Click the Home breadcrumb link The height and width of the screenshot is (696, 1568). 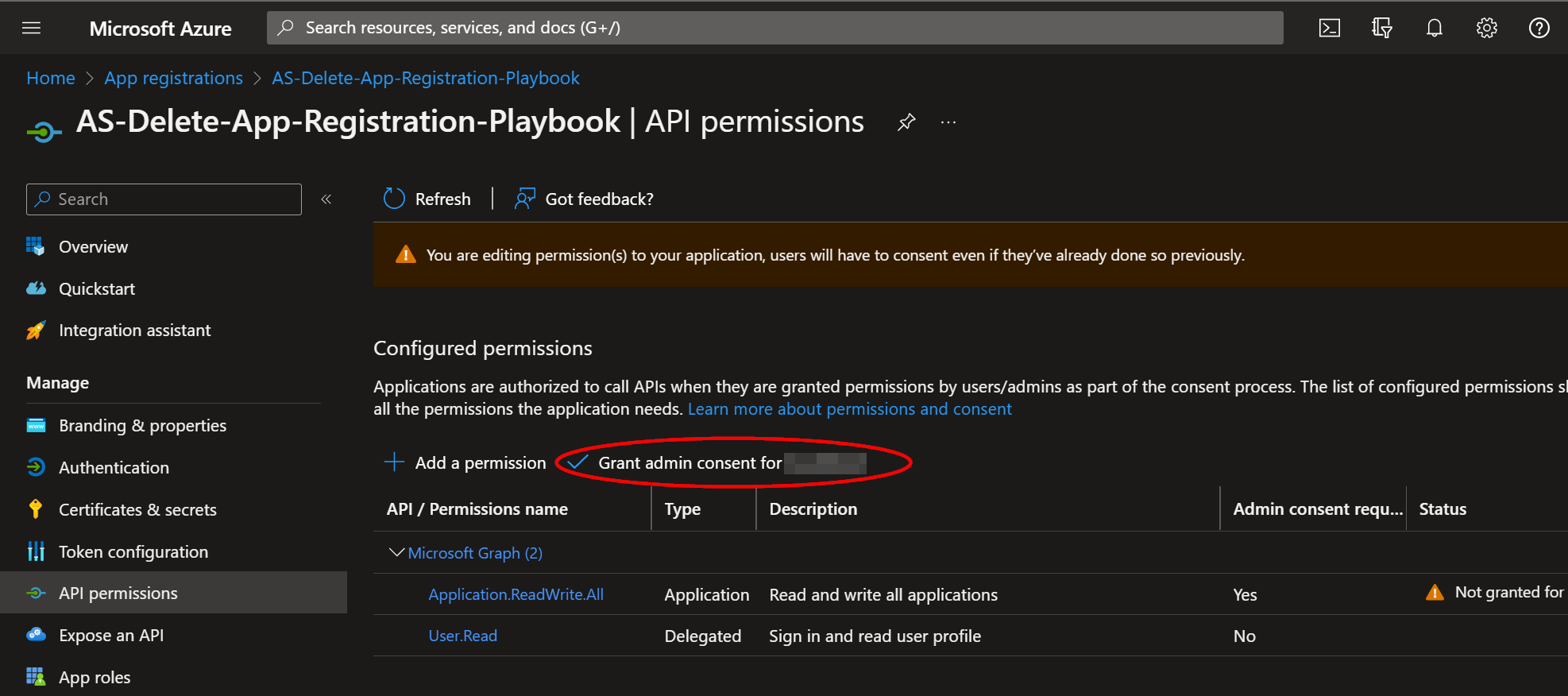click(51, 78)
